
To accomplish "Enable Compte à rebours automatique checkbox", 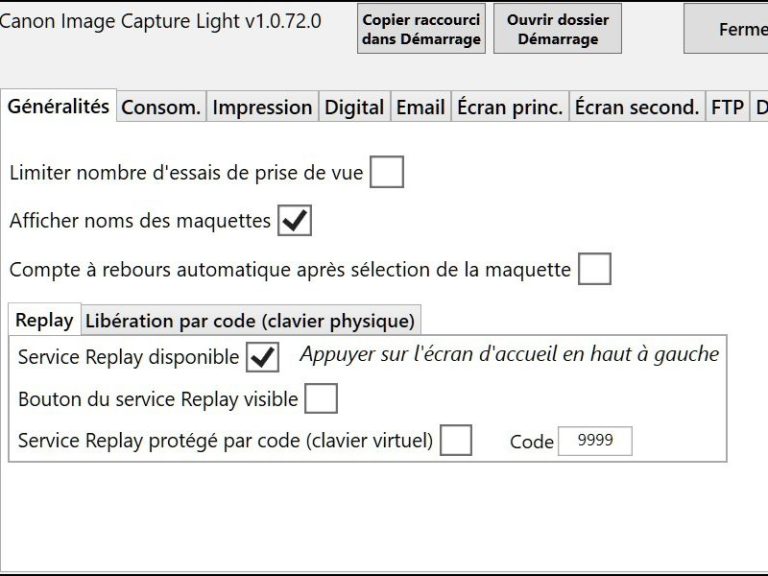I will (x=594, y=269).
